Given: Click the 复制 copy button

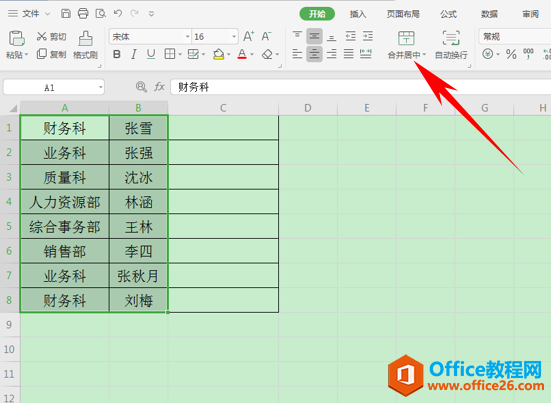Looking at the screenshot, I should click(51, 54).
